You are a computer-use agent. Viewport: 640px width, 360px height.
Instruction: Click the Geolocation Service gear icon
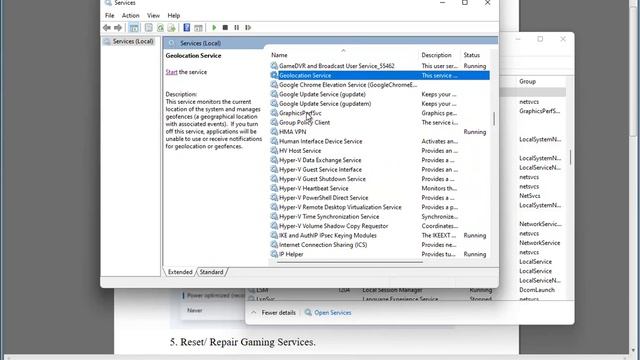[274, 76]
